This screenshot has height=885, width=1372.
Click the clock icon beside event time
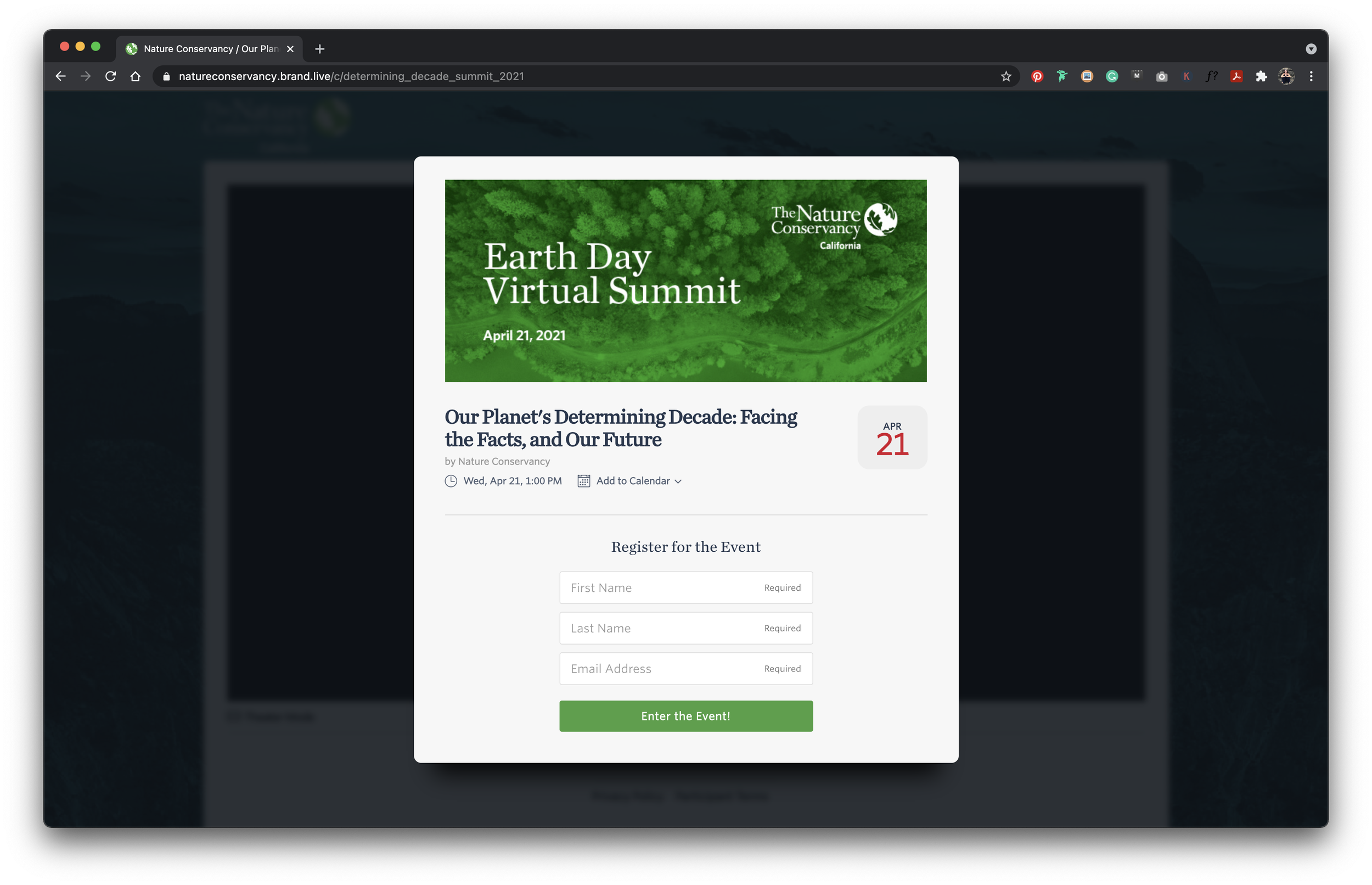pos(451,481)
